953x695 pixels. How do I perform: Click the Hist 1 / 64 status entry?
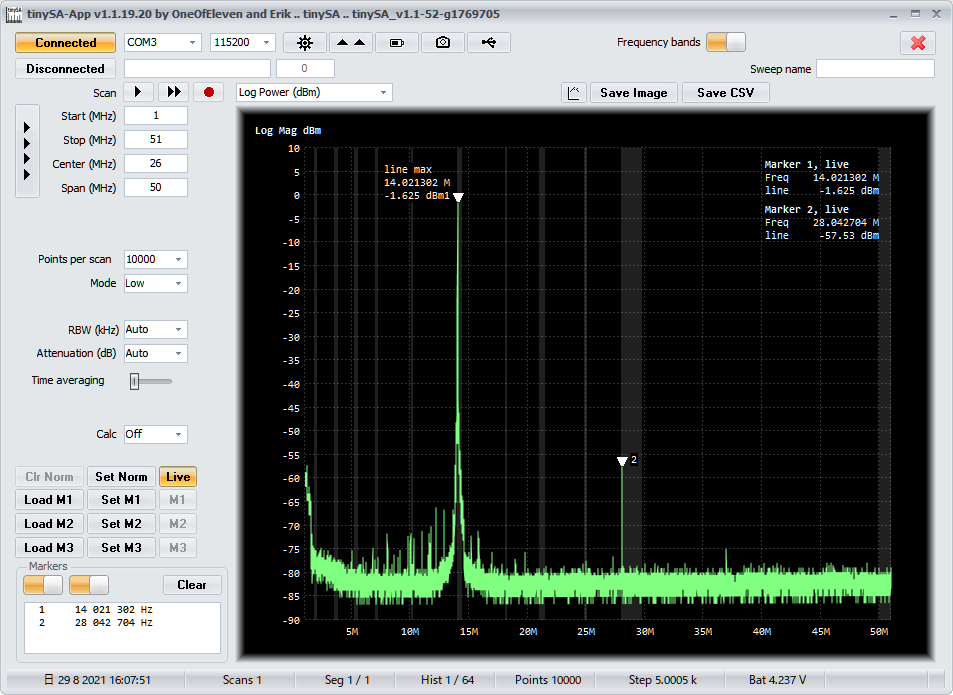point(447,680)
